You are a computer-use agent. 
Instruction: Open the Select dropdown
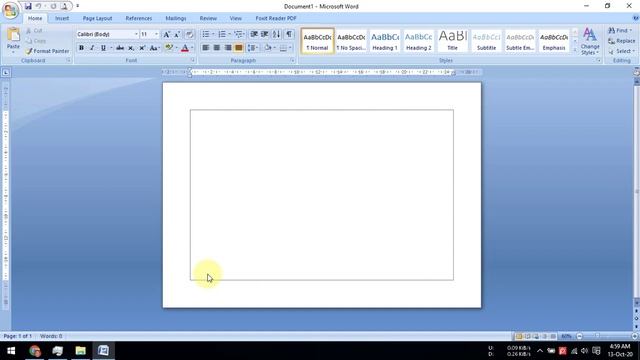[622, 51]
